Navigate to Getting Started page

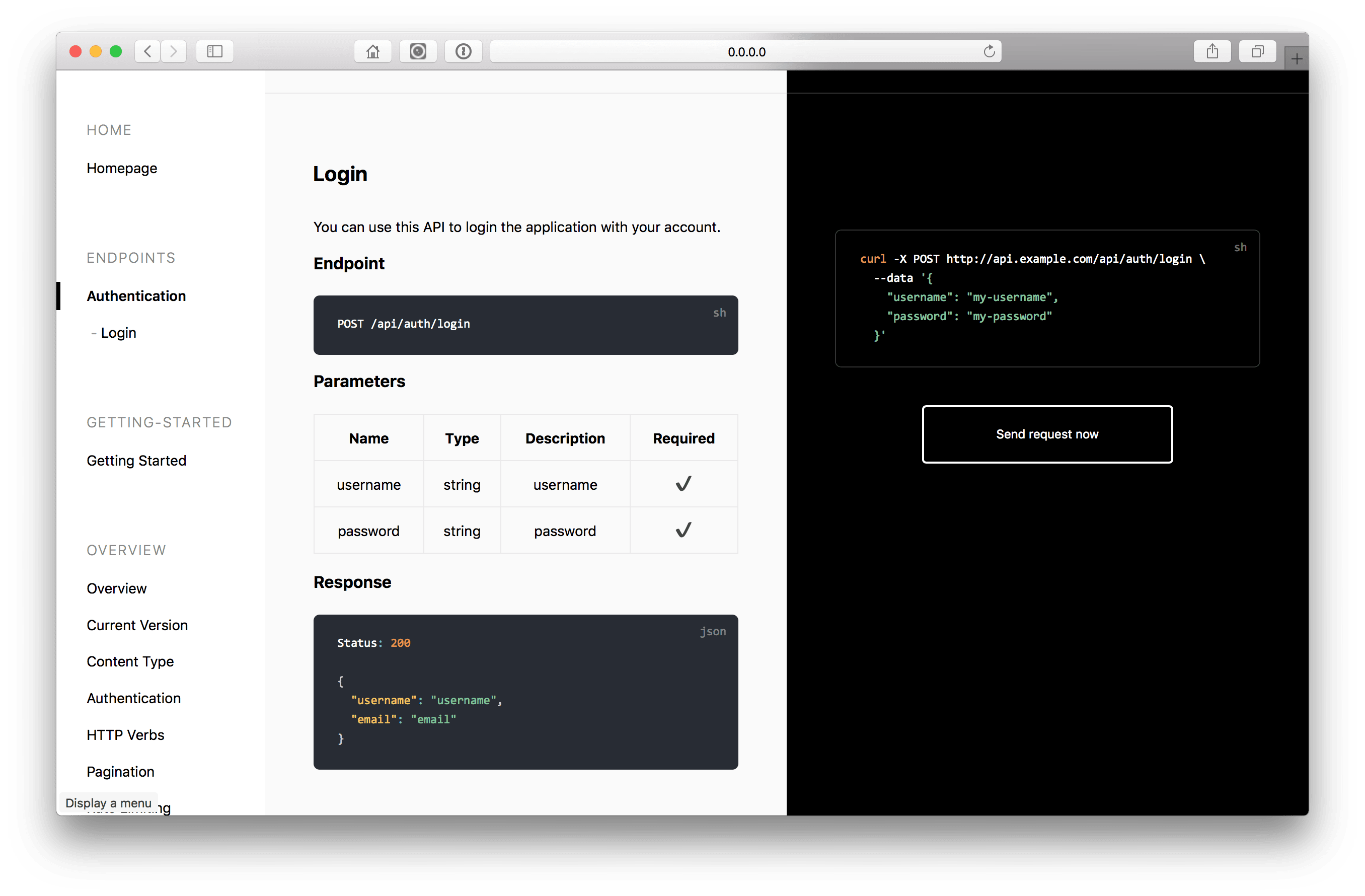click(136, 461)
